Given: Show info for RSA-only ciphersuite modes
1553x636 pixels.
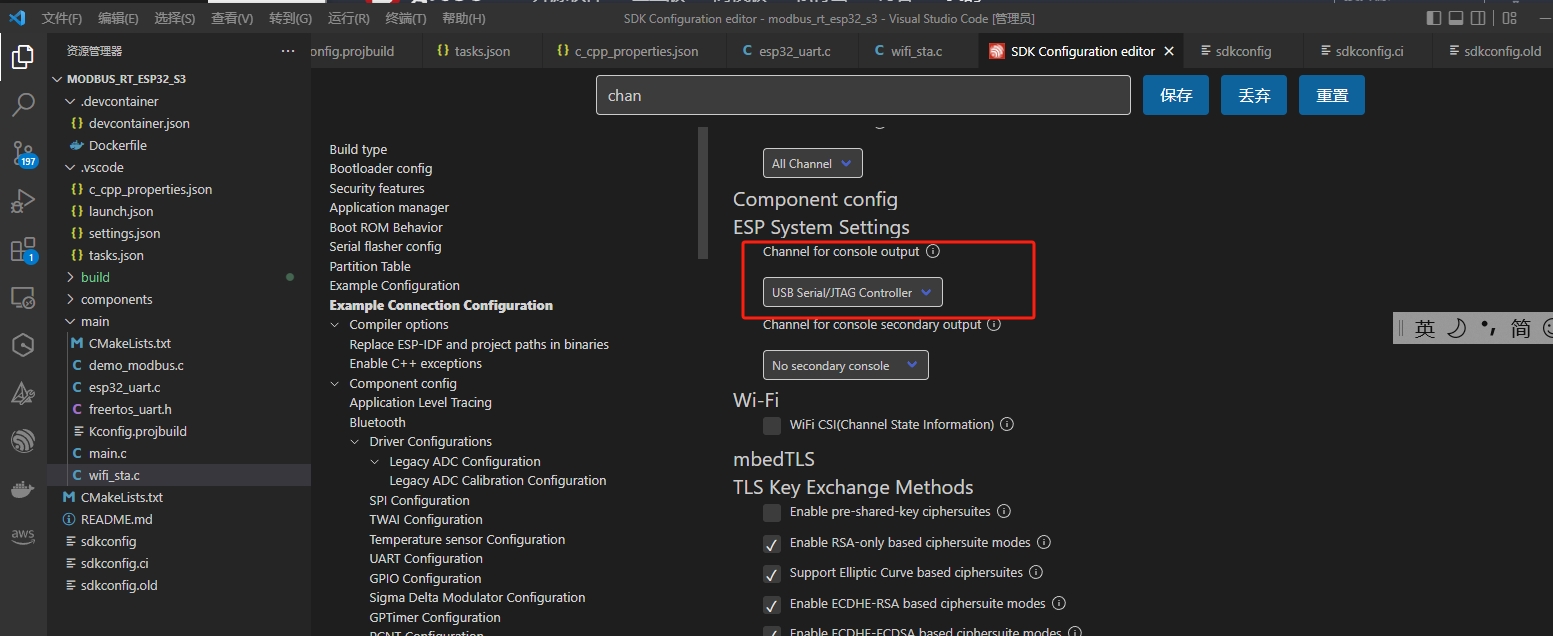Looking at the screenshot, I should click(1044, 543).
